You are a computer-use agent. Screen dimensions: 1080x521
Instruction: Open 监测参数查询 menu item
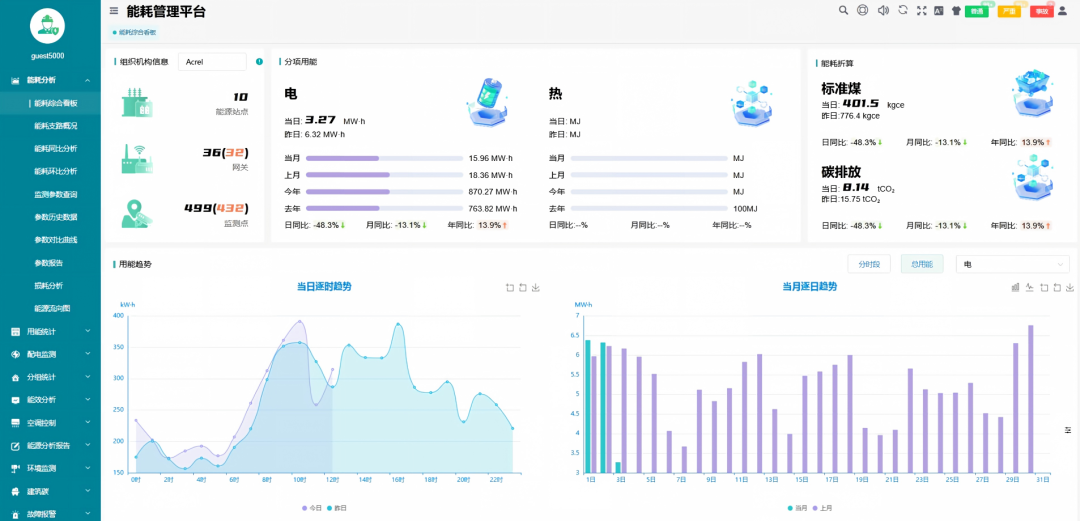pos(55,194)
